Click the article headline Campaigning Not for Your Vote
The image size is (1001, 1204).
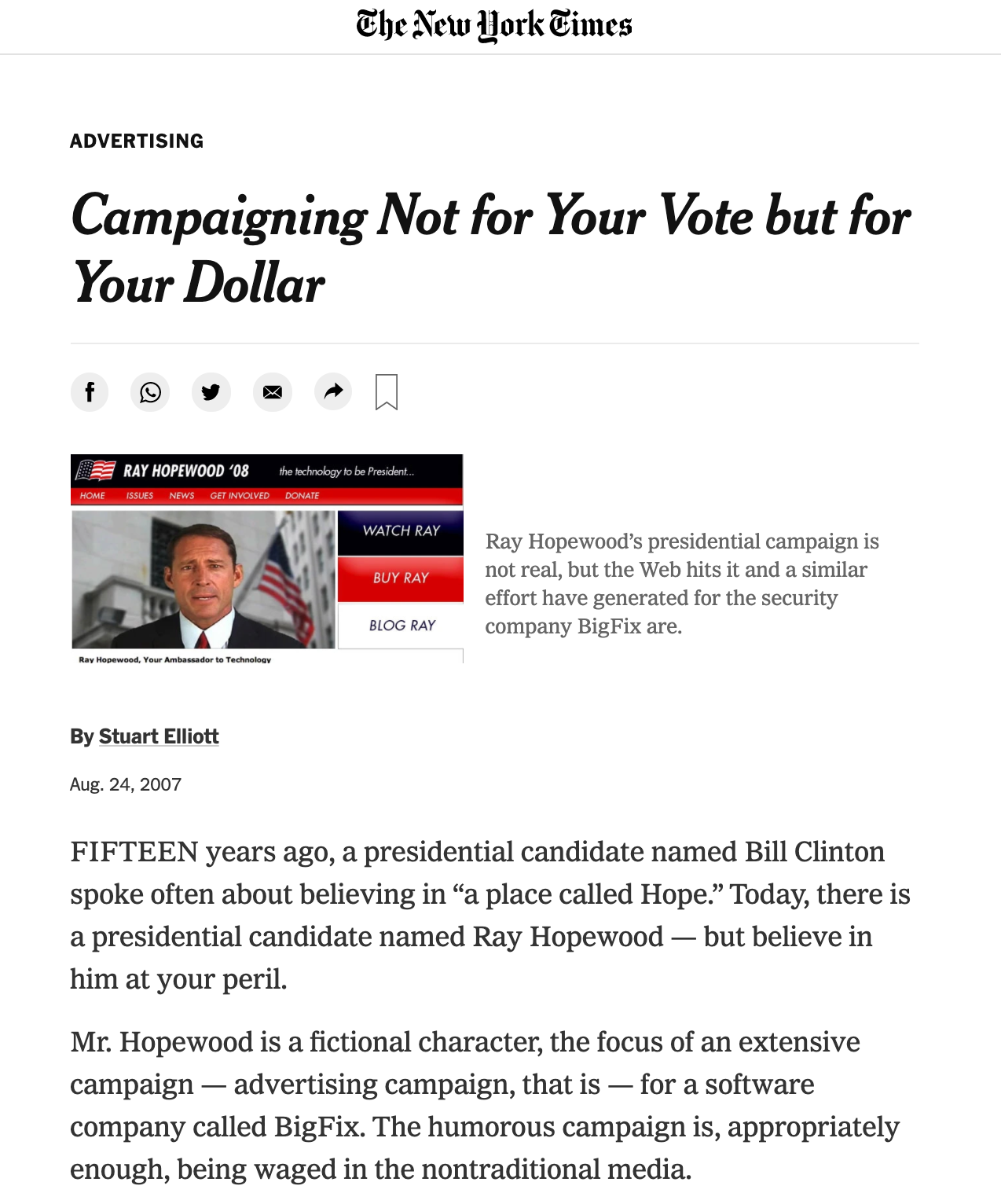(491, 248)
